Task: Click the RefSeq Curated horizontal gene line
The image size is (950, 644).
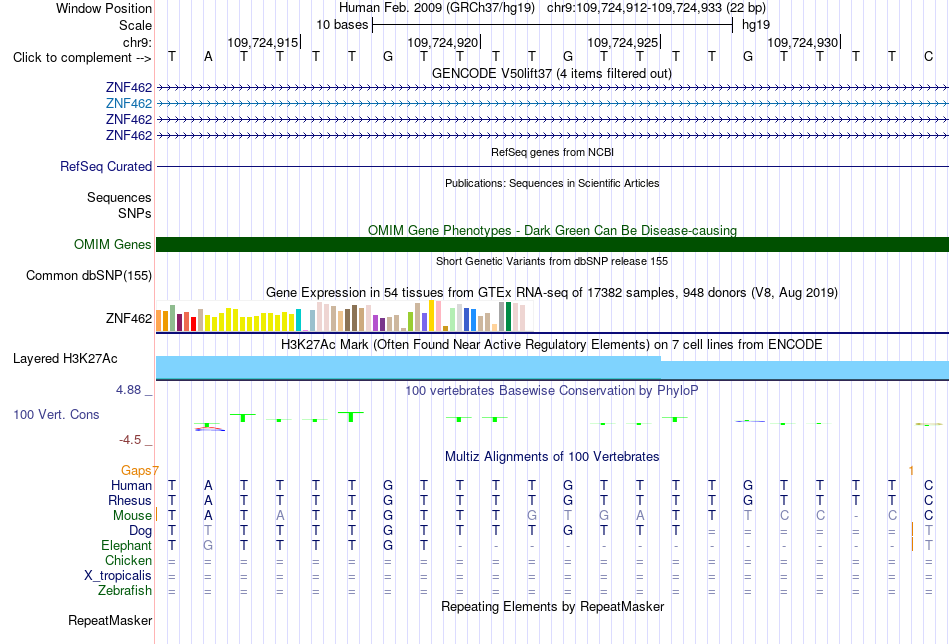Action: click(x=552, y=166)
